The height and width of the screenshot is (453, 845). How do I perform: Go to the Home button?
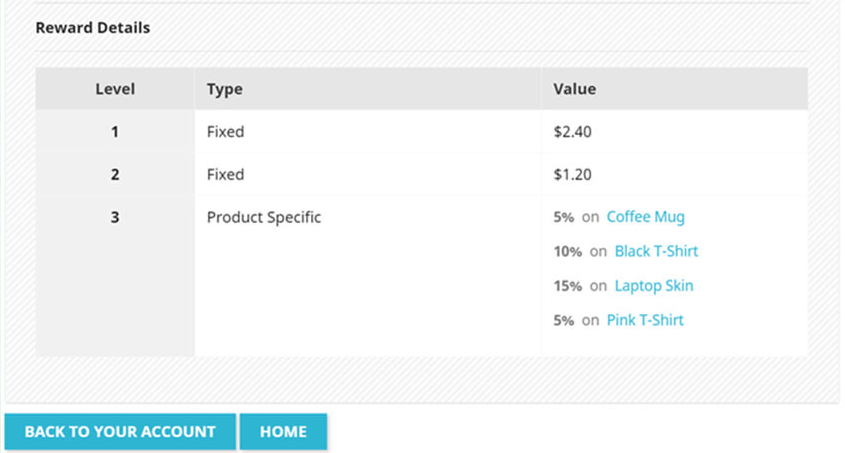click(x=283, y=431)
